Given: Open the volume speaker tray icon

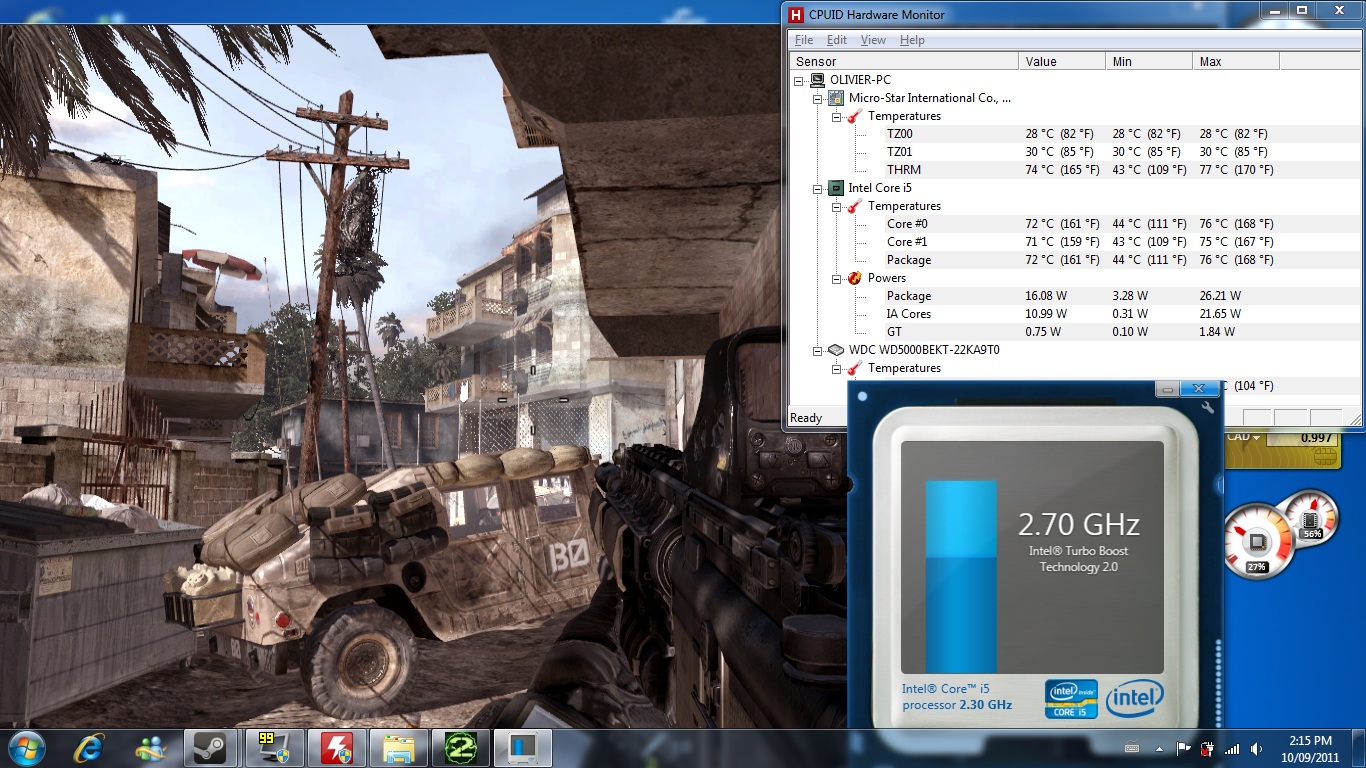Looking at the screenshot, I should tap(1256, 748).
